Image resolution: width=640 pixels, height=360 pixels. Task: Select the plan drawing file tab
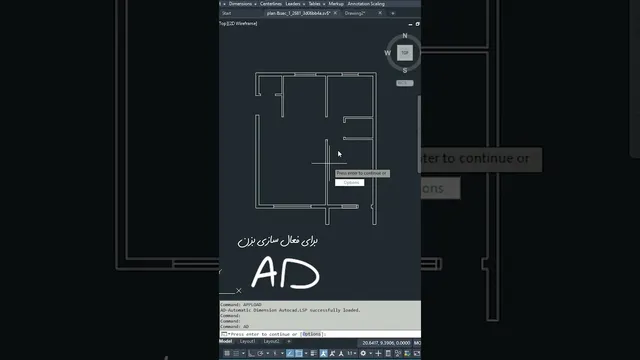click(298, 13)
